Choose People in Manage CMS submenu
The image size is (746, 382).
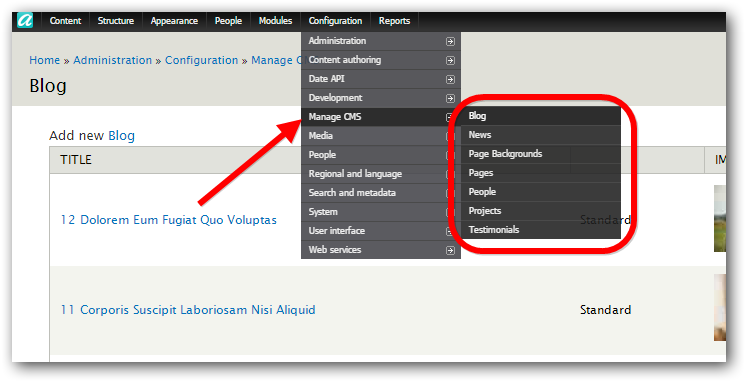541,192
